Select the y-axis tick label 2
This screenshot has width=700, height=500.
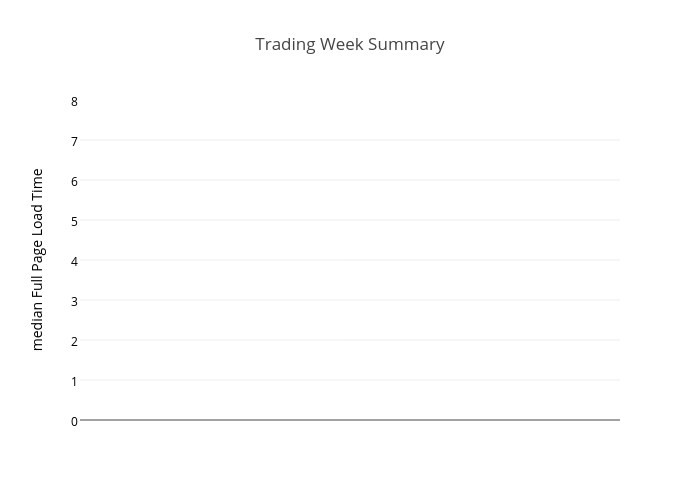(74, 341)
